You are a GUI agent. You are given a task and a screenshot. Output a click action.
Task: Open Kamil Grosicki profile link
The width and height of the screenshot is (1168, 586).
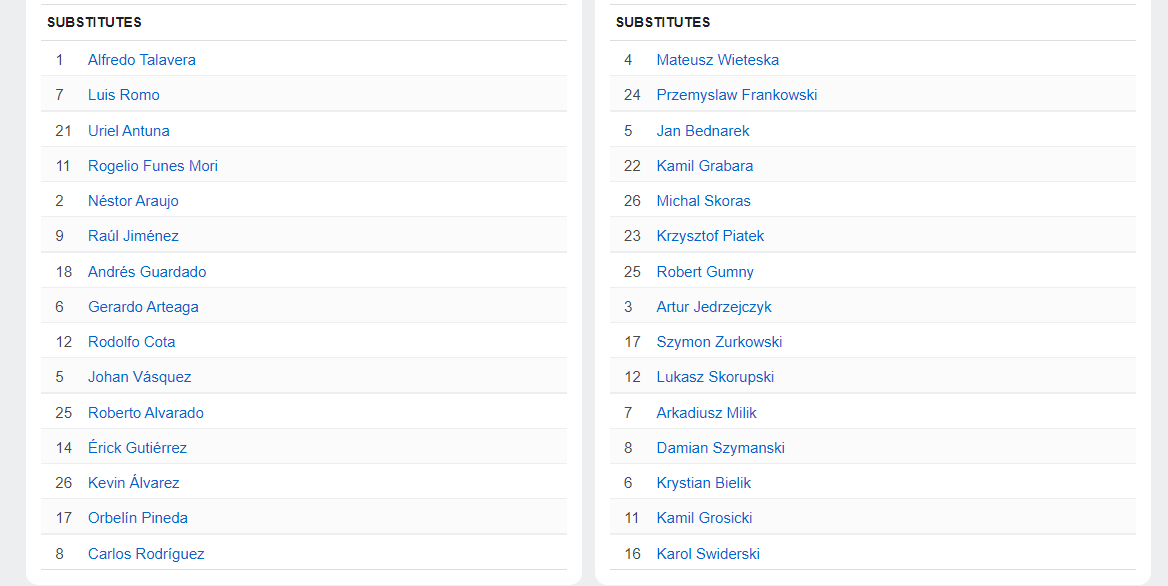pyautogui.click(x=704, y=517)
